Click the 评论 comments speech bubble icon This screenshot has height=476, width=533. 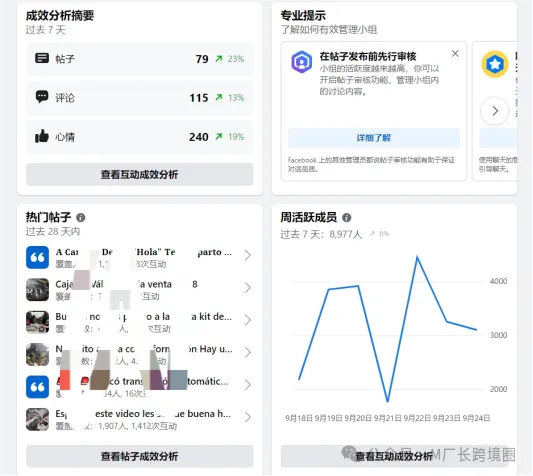(x=42, y=97)
